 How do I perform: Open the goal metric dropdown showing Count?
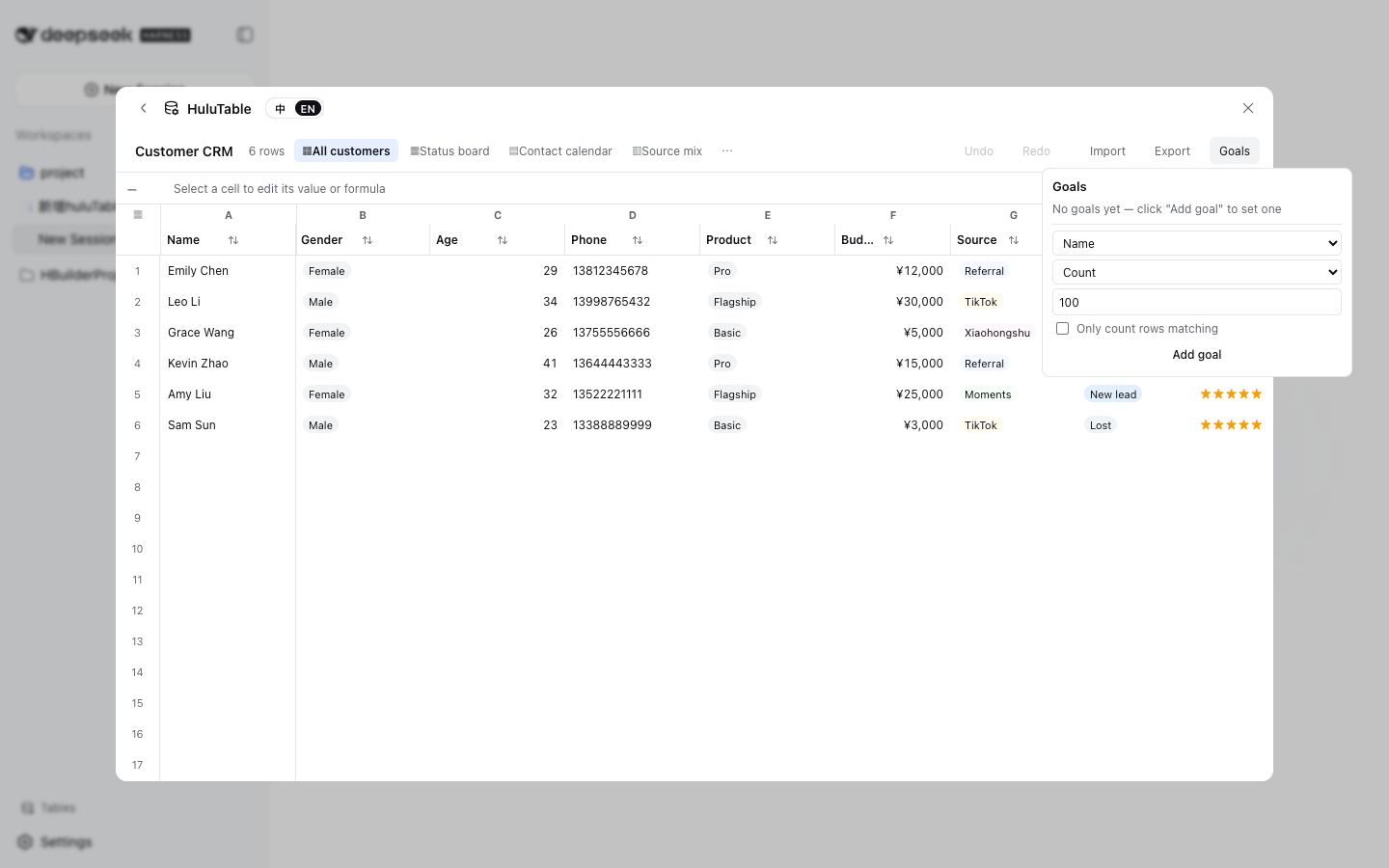[1196, 272]
